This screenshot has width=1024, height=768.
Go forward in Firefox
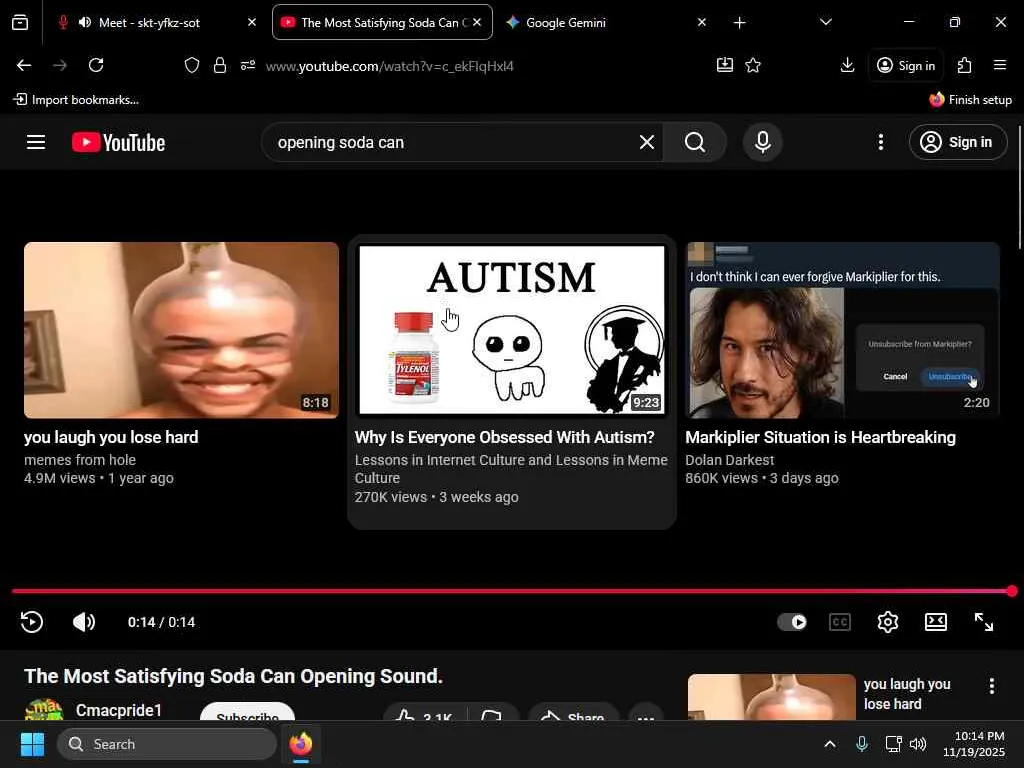(x=60, y=65)
